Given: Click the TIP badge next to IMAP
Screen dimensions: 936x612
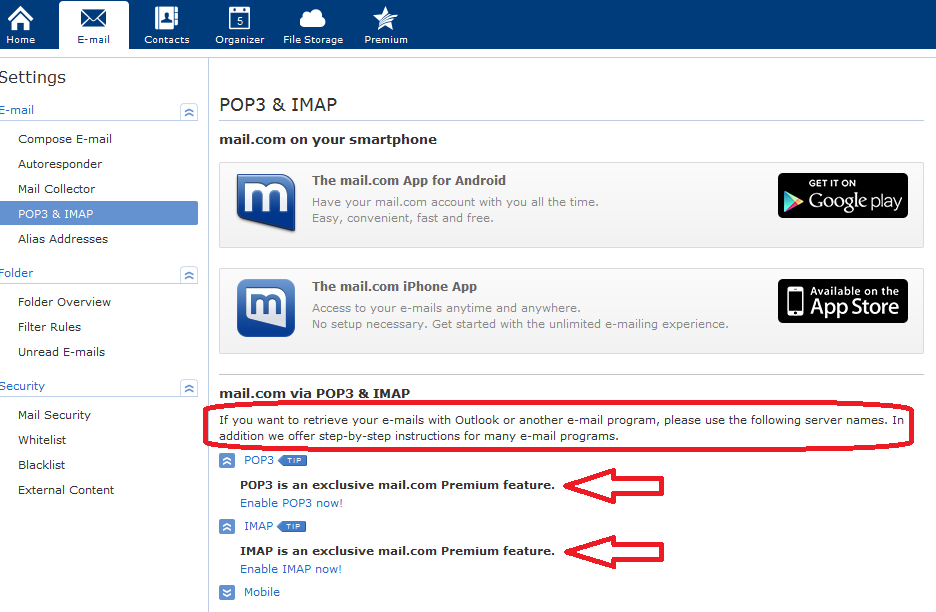Looking at the screenshot, I should pyautogui.click(x=292, y=526).
